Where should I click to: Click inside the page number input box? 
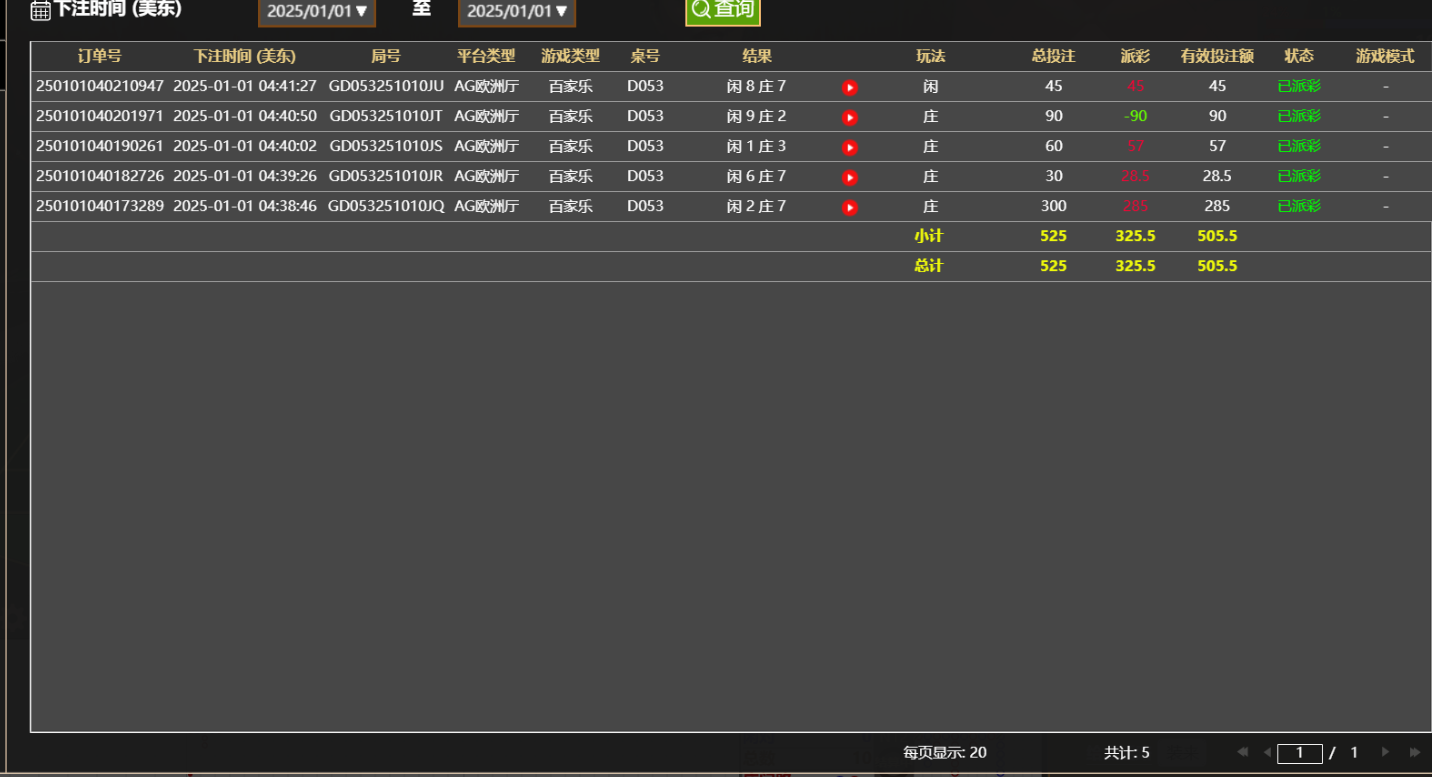click(x=1300, y=752)
